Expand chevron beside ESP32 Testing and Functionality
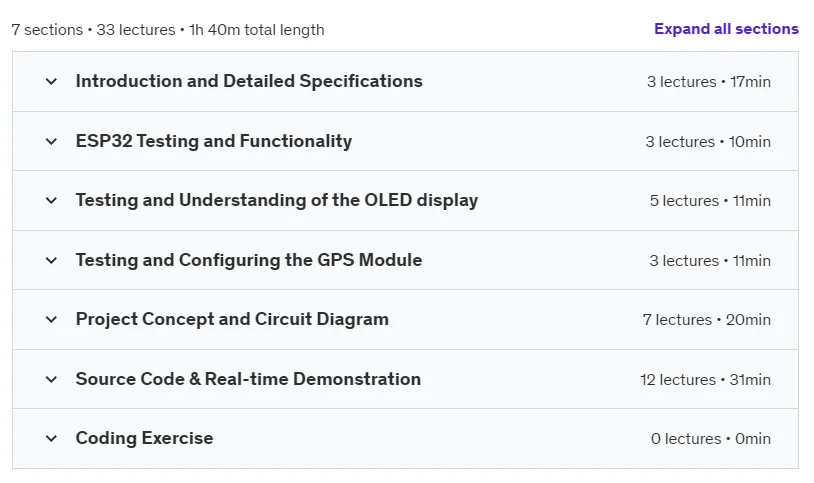The width and height of the screenshot is (814, 483). [x=51, y=141]
